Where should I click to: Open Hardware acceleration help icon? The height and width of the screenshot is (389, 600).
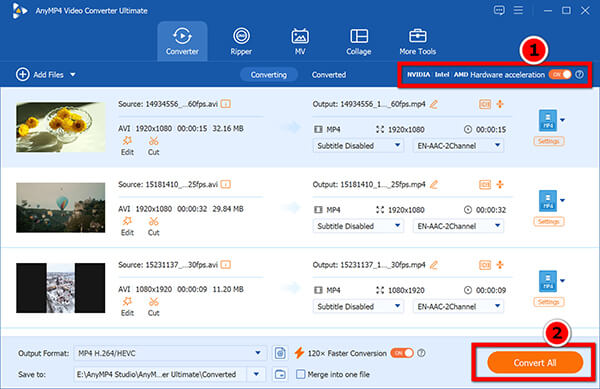[x=580, y=74]
